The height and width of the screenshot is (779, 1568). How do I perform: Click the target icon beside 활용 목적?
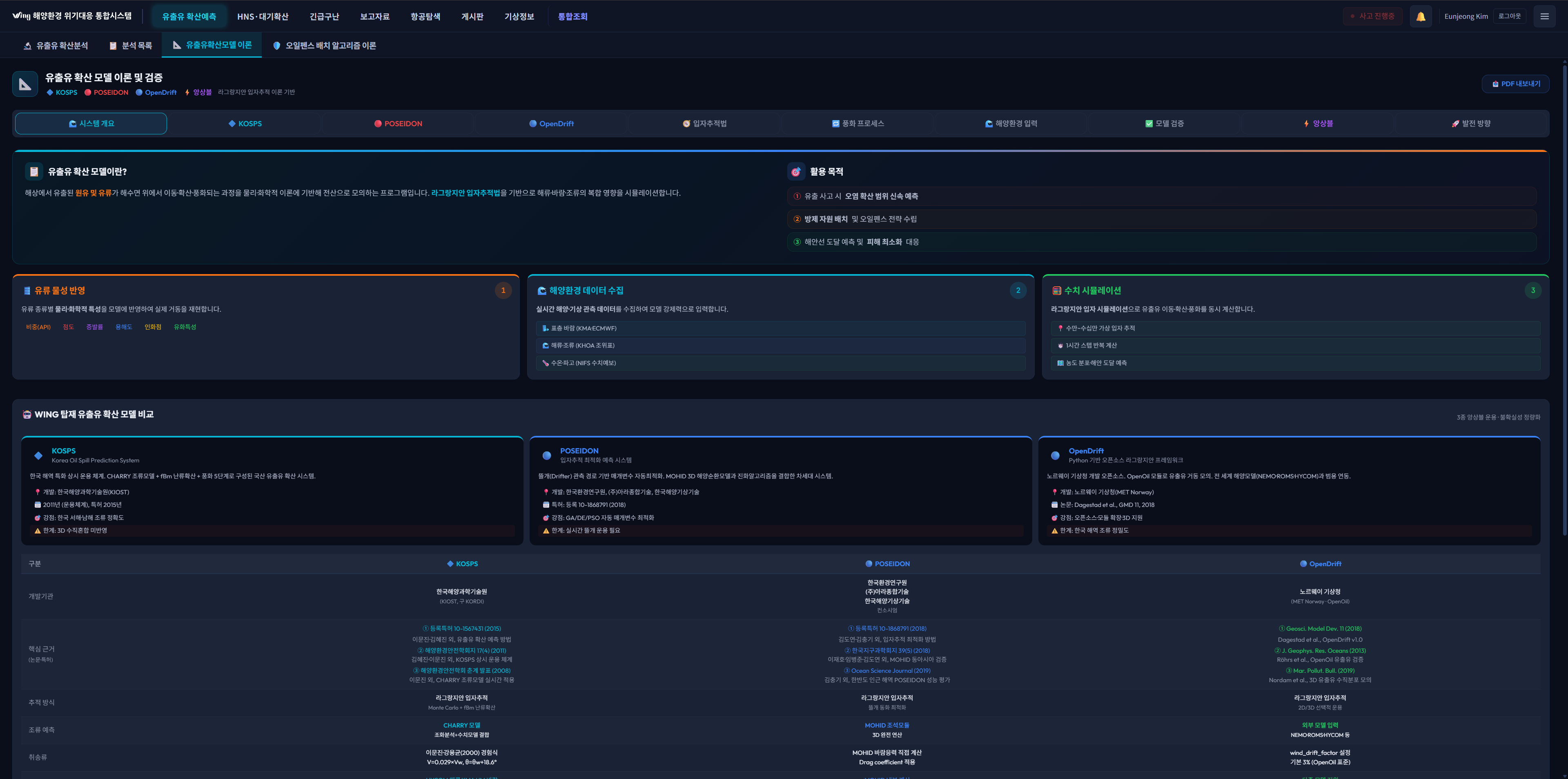[795, 172]
